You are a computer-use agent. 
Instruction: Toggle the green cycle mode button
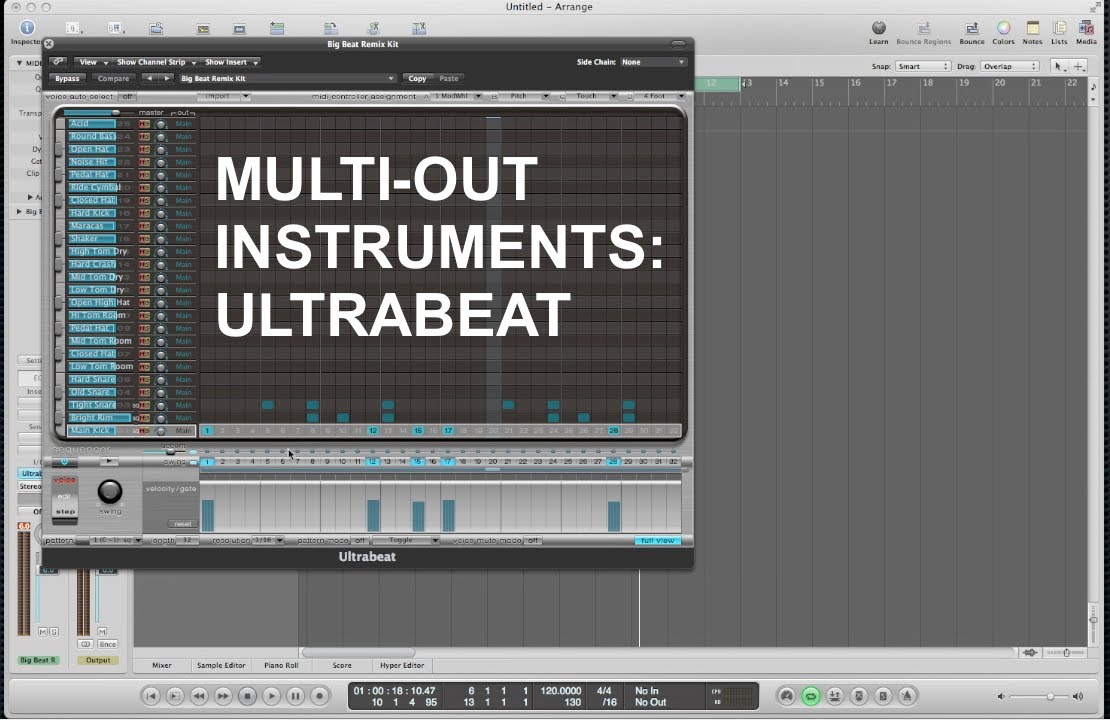coord(811,697)
